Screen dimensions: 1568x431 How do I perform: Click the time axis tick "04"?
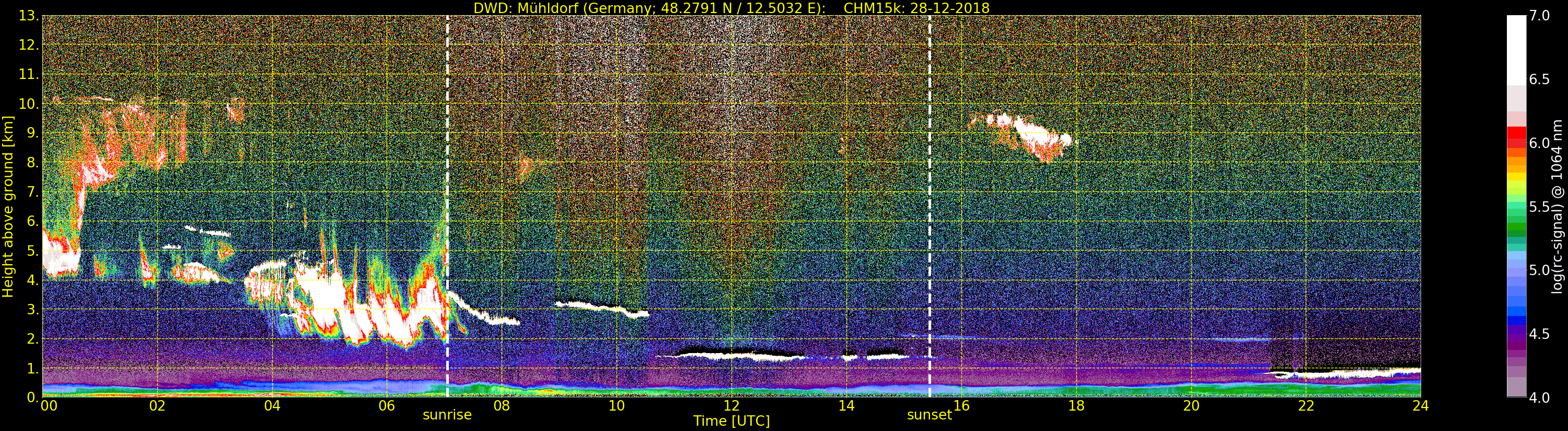click(x=272, y=405)
